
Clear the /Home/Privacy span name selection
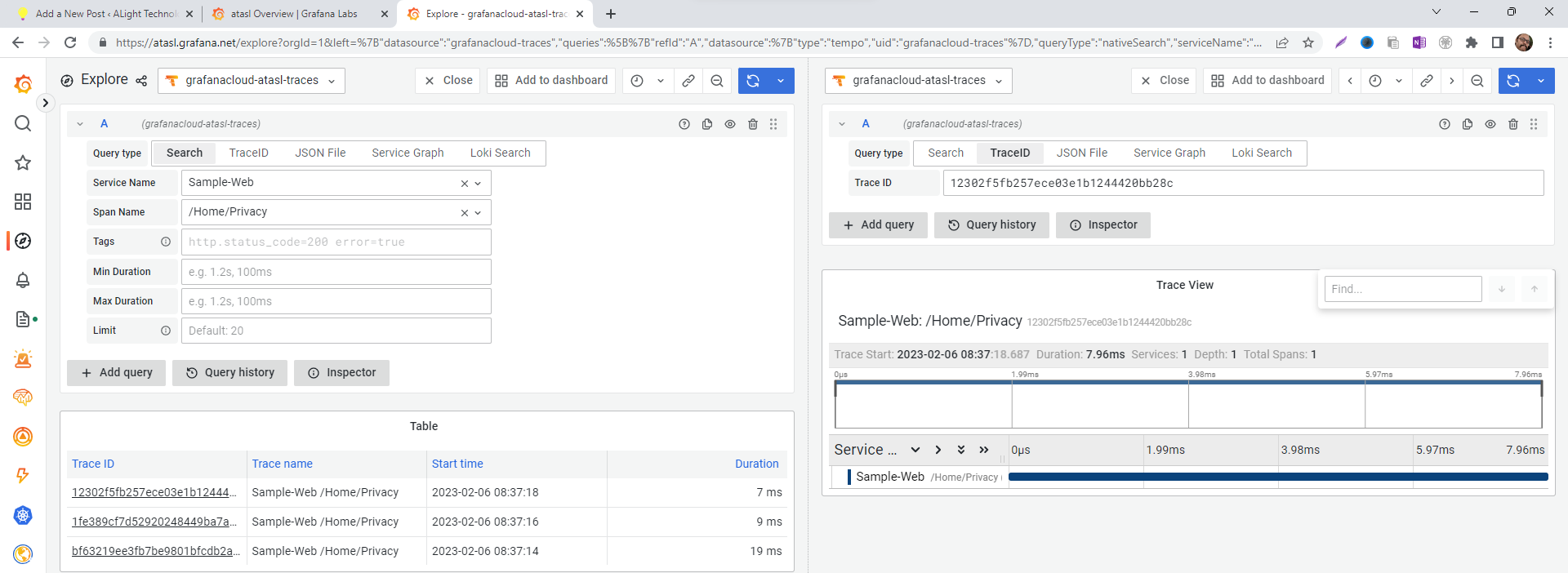pos(465,213)
